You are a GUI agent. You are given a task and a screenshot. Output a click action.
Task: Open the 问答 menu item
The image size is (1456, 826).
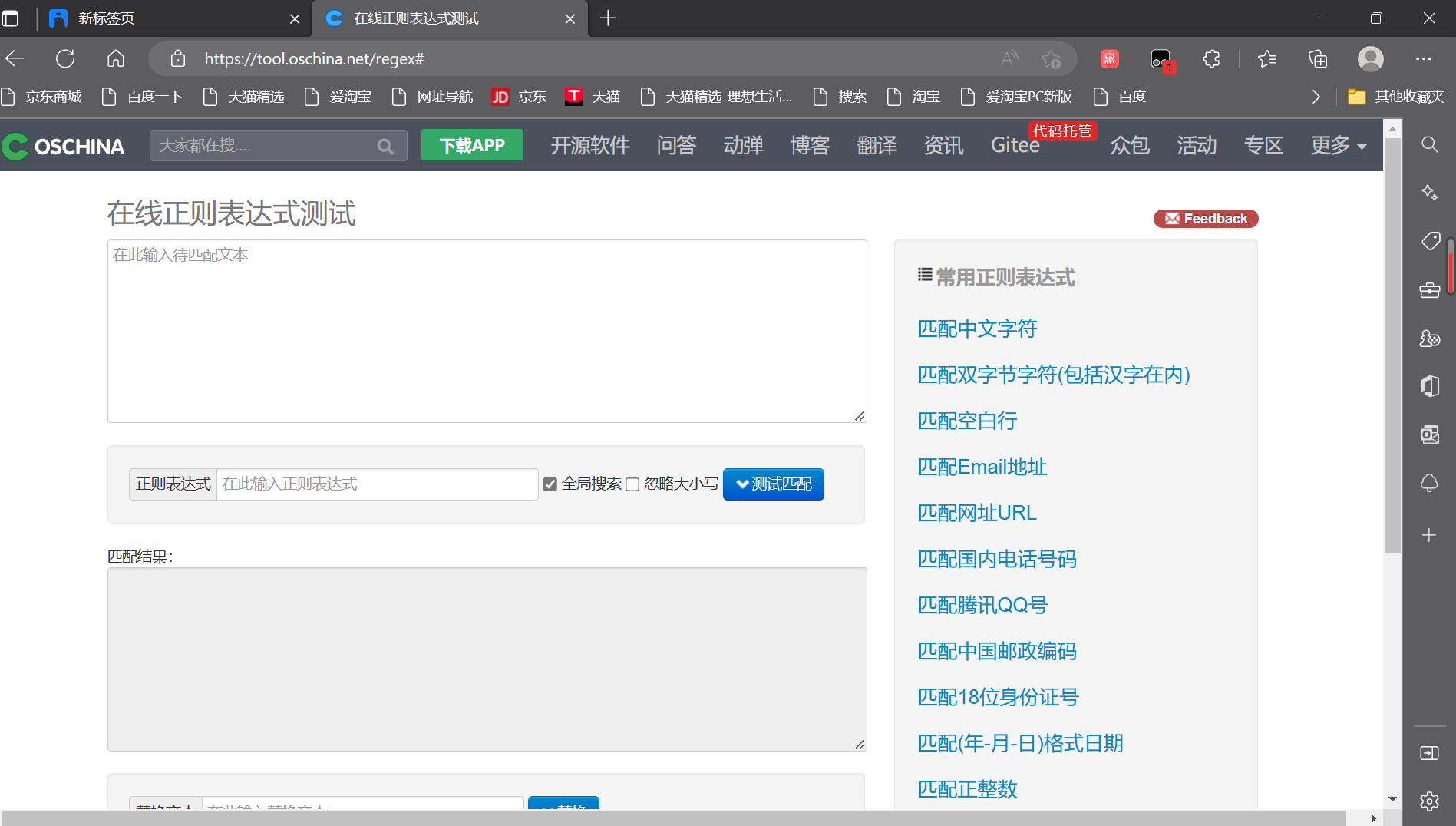676,145
